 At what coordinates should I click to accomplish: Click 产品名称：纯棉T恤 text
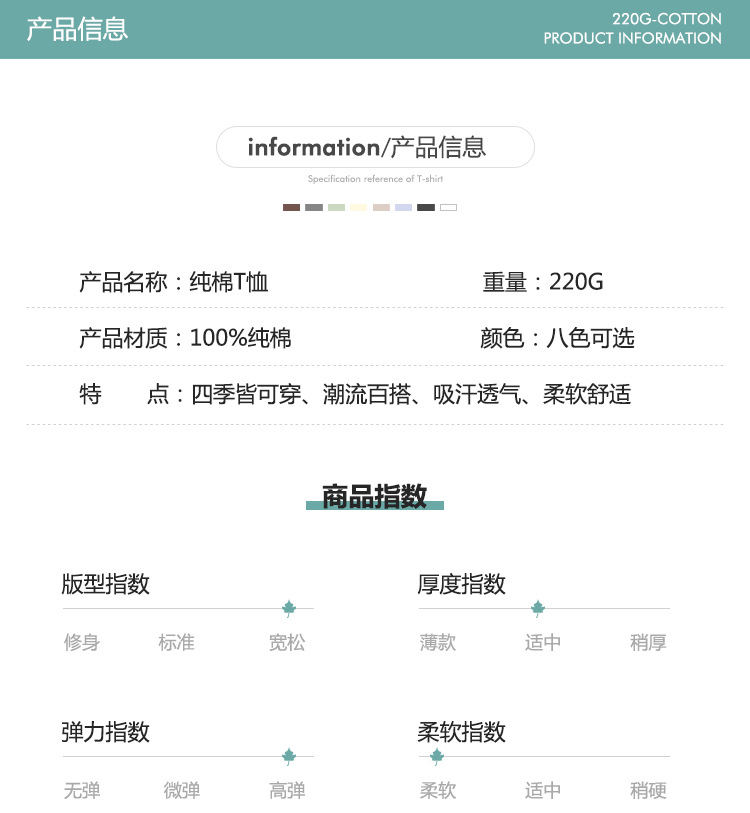pyautogui.click(x=173, y=282)
